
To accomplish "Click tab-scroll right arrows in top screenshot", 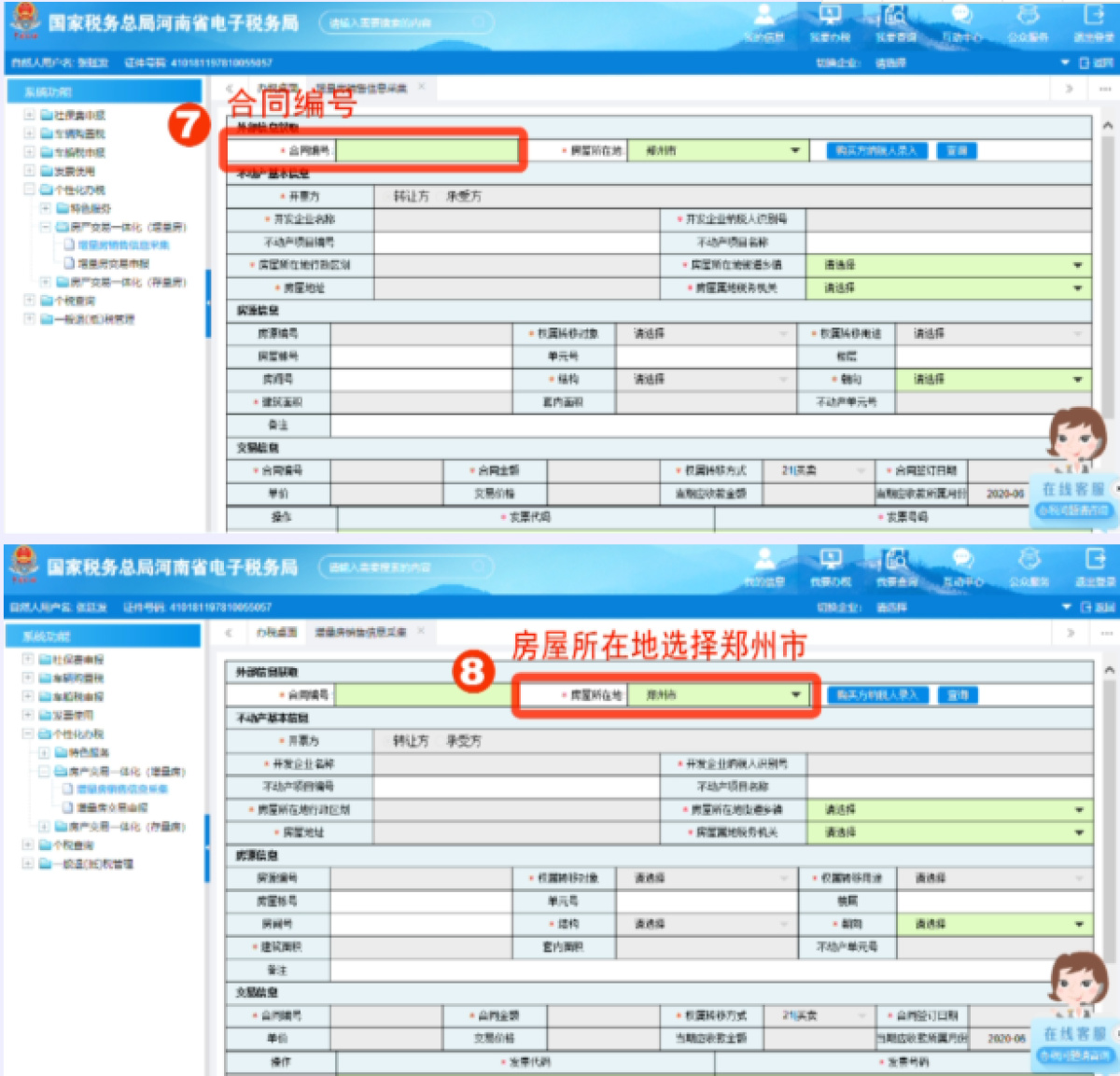I will pos(1070,89).
